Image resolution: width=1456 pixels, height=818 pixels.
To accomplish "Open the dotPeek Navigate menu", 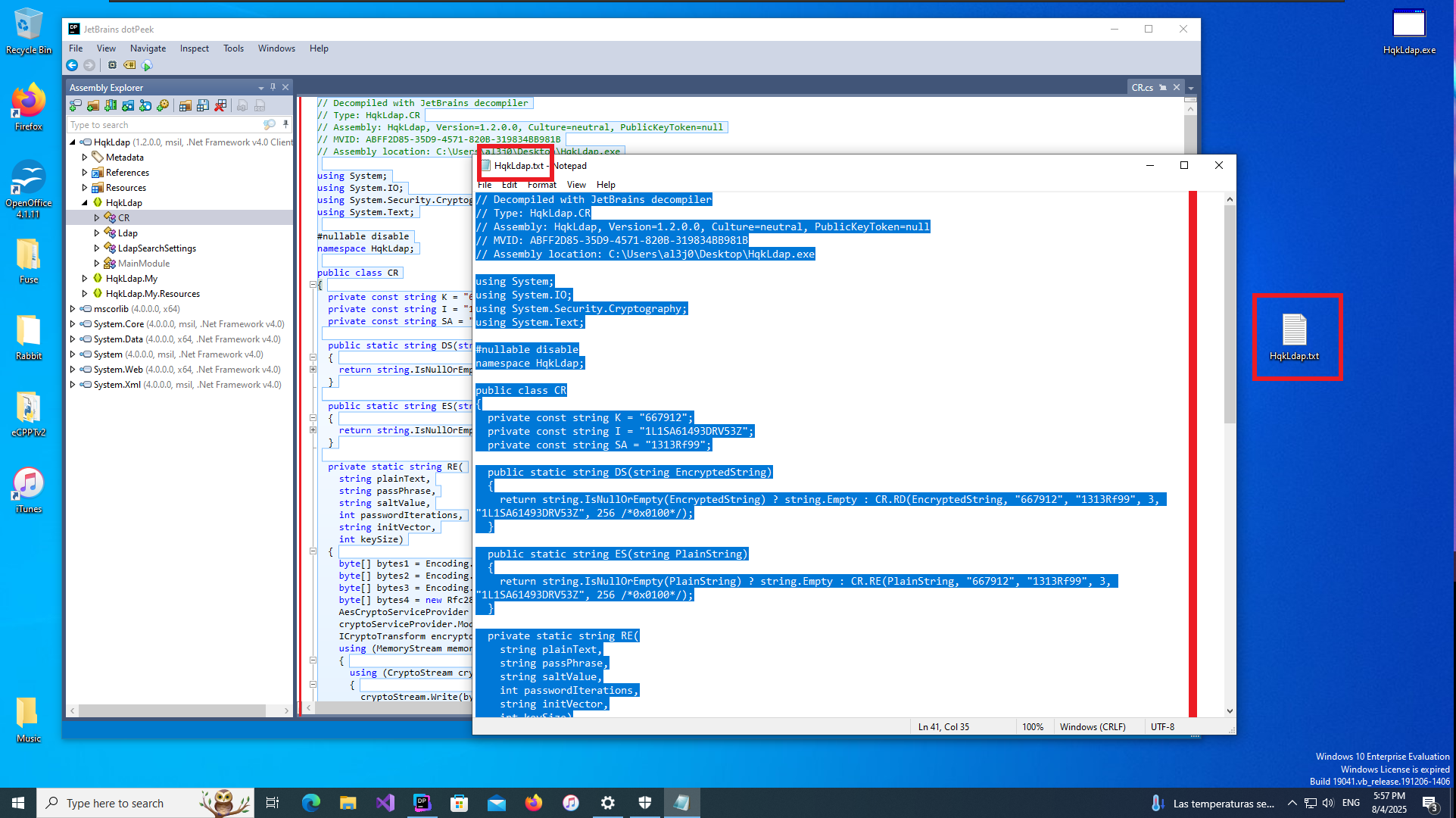I will coord(148,48).
